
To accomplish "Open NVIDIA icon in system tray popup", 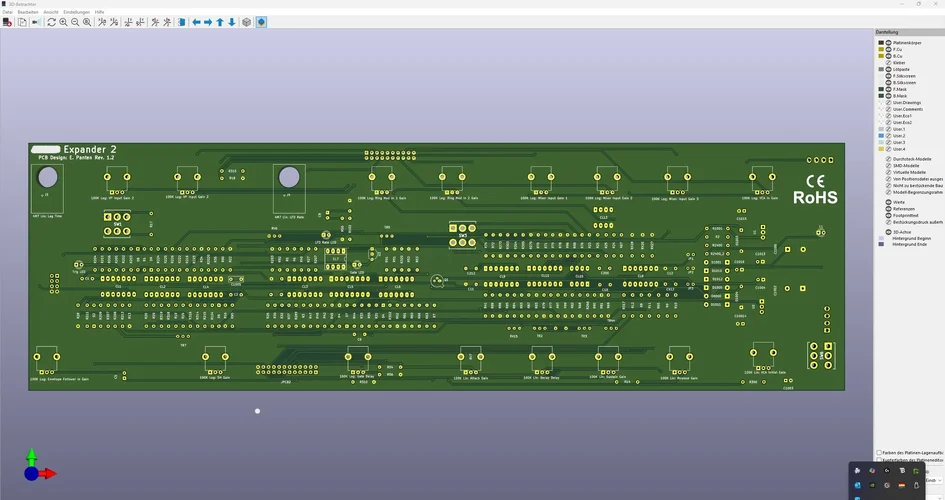I will pyautogui.click(x=872, y=485).
